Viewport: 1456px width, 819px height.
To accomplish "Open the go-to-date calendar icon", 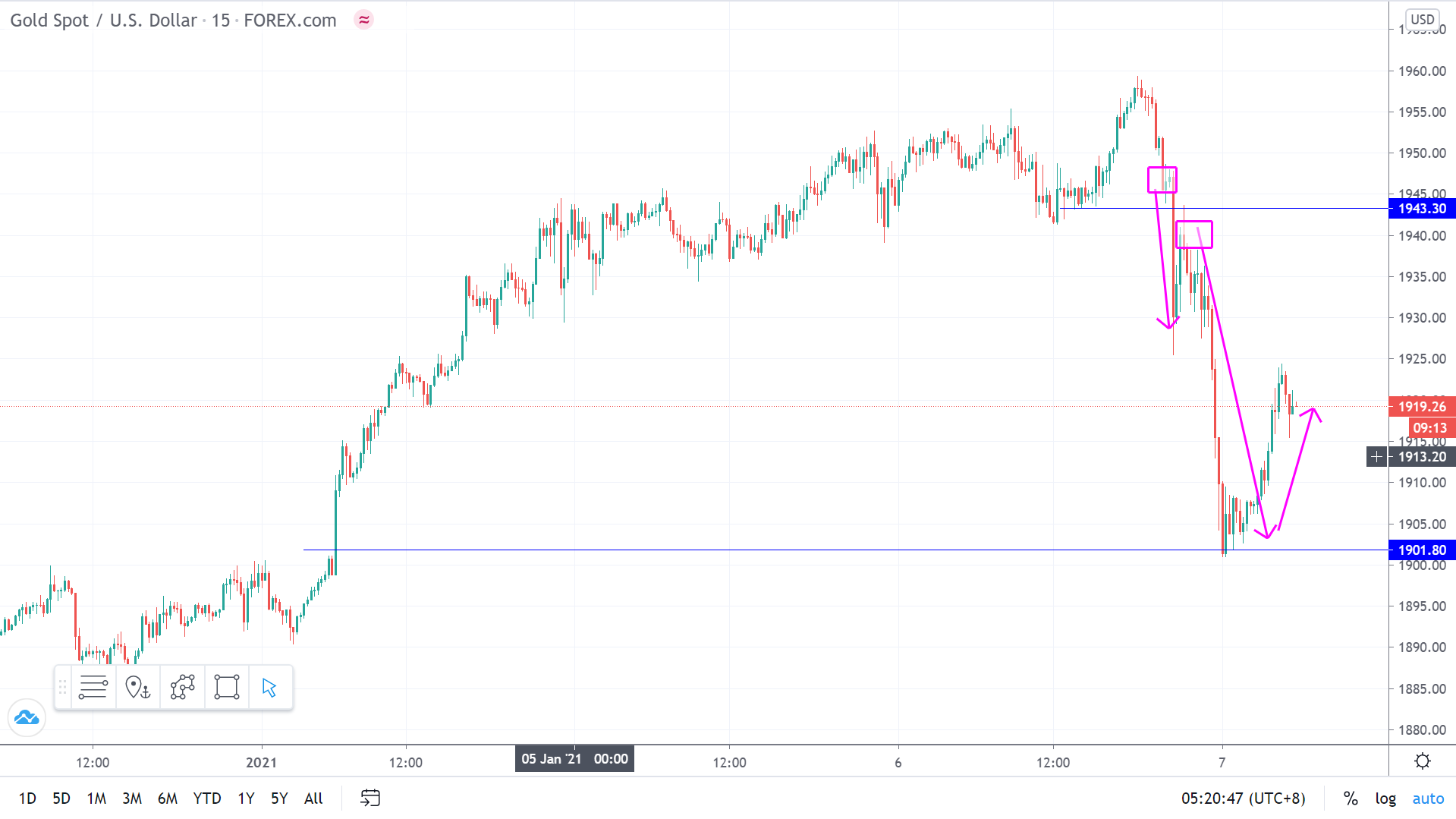I will 370,798.
